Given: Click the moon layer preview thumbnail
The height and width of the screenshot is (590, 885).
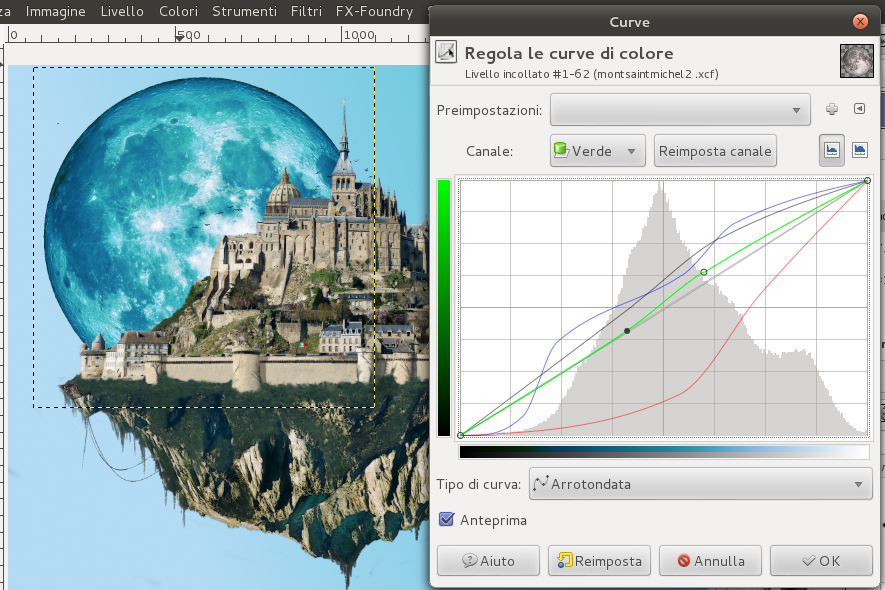Looking at the screenshot, I should pos(856,60).
